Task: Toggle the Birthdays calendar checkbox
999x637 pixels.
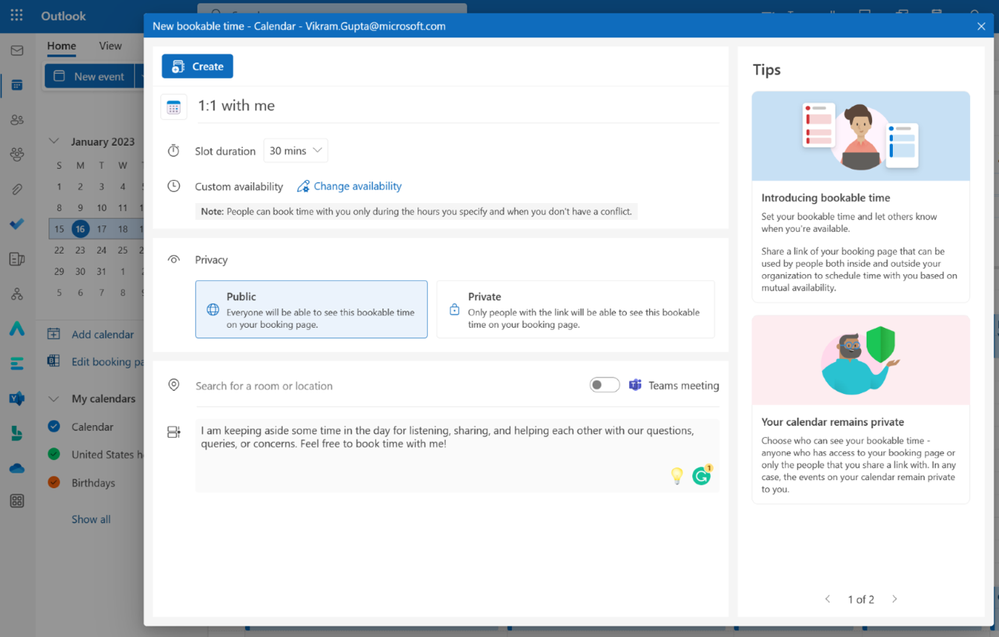Action: pyautogui.click(x=54, y=482)
